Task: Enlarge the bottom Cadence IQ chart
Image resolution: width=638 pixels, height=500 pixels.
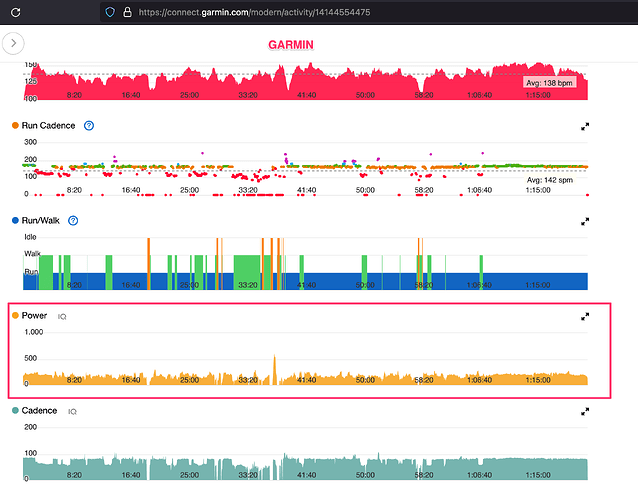Action: (585, 411)
